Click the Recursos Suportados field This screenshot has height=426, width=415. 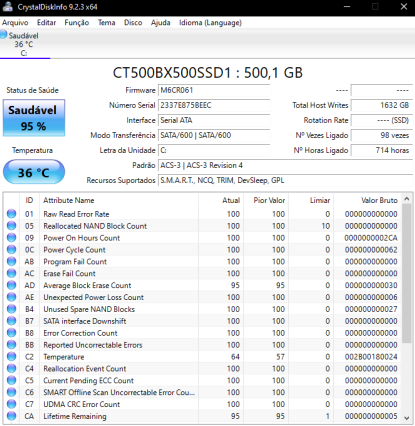[285, 180]
